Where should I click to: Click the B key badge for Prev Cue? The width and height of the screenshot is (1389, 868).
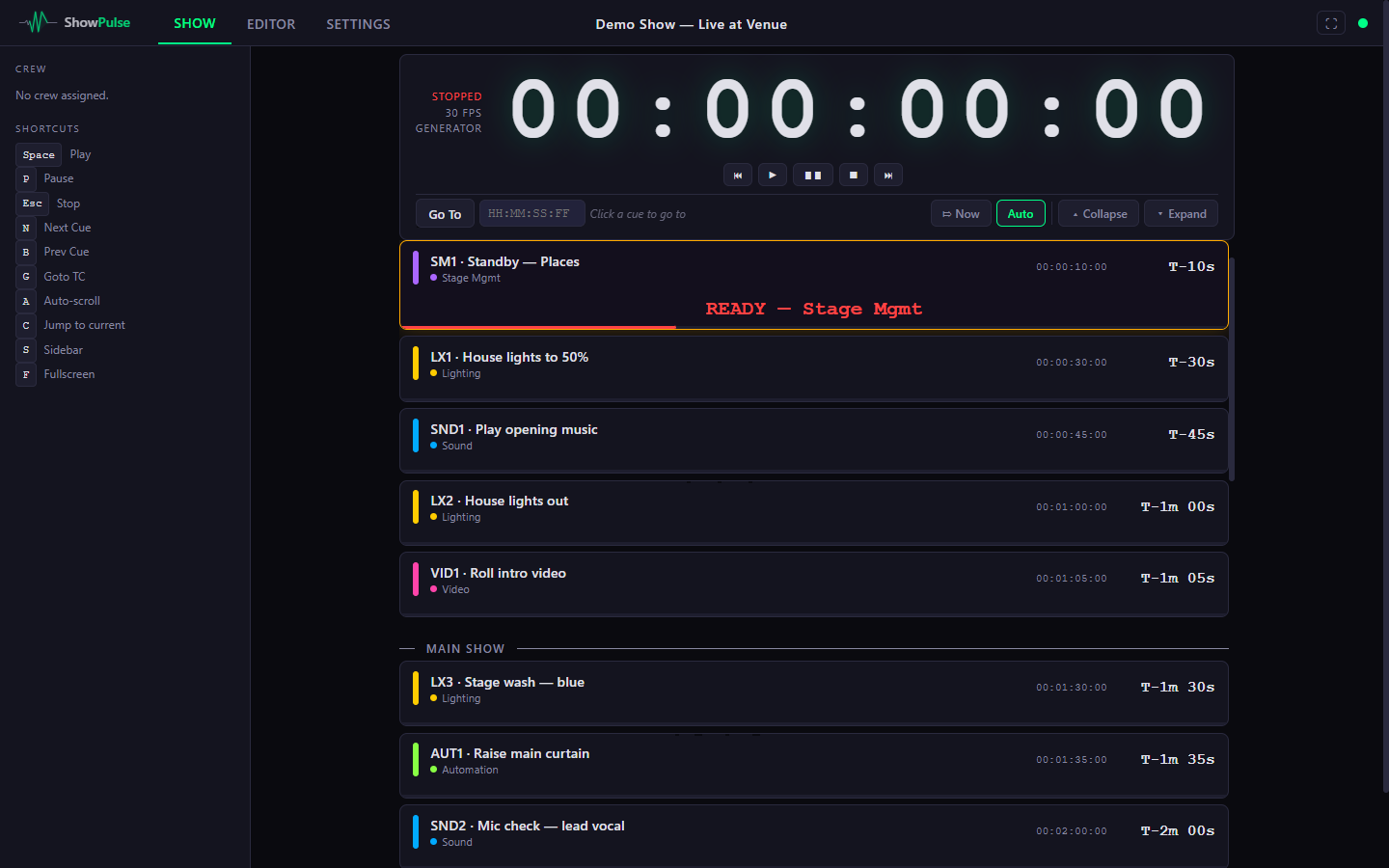[26, 252]
